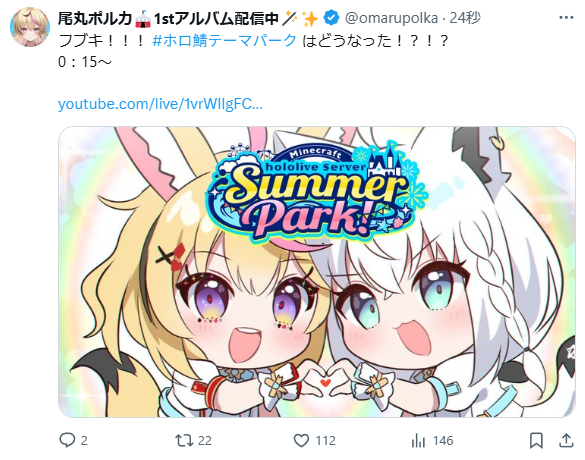Open the 24秒 timestamp

point(465,18)
